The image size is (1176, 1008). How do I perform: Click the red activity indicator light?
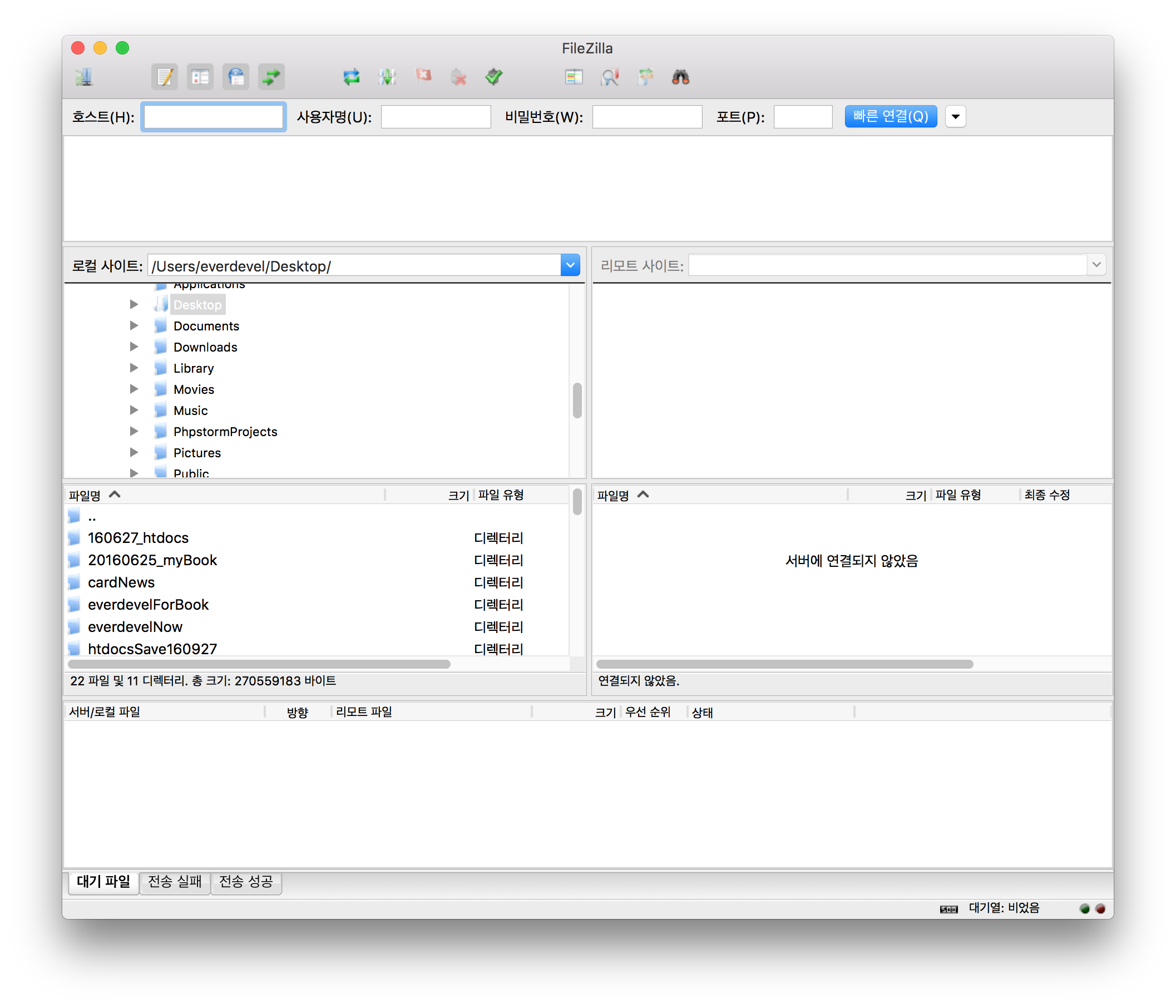point(1101,910)
